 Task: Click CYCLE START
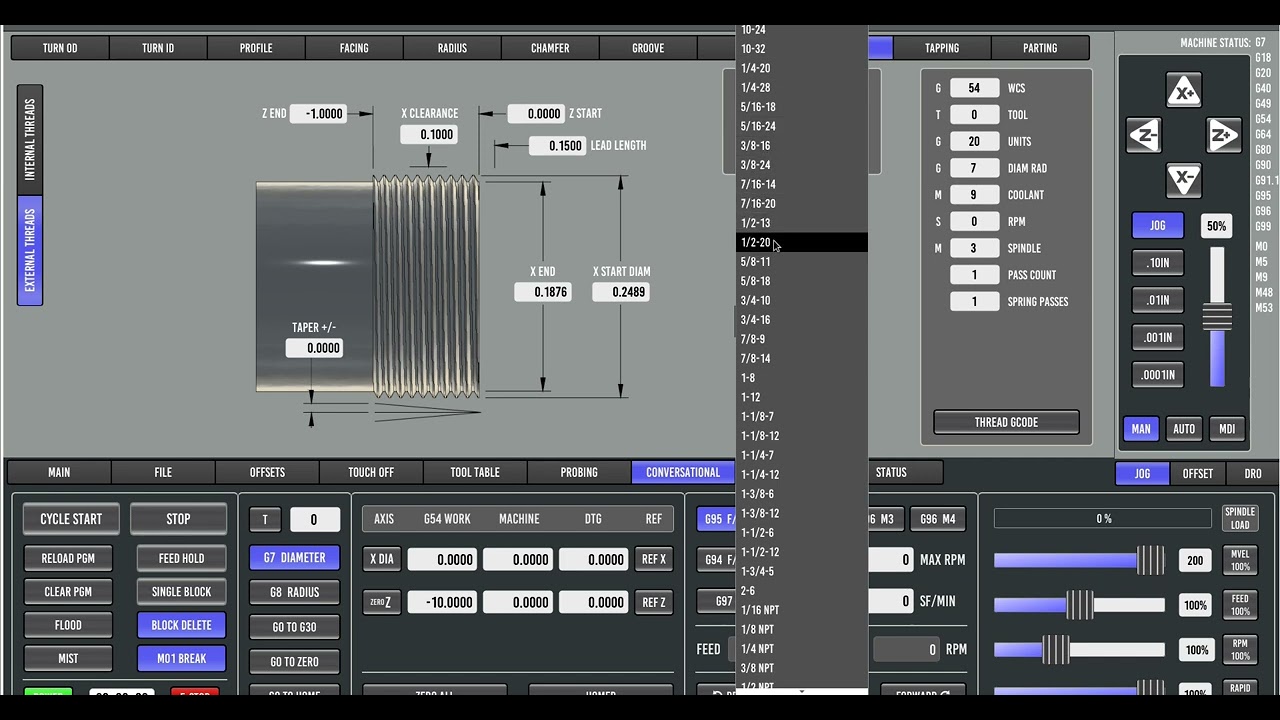(71, 519)
